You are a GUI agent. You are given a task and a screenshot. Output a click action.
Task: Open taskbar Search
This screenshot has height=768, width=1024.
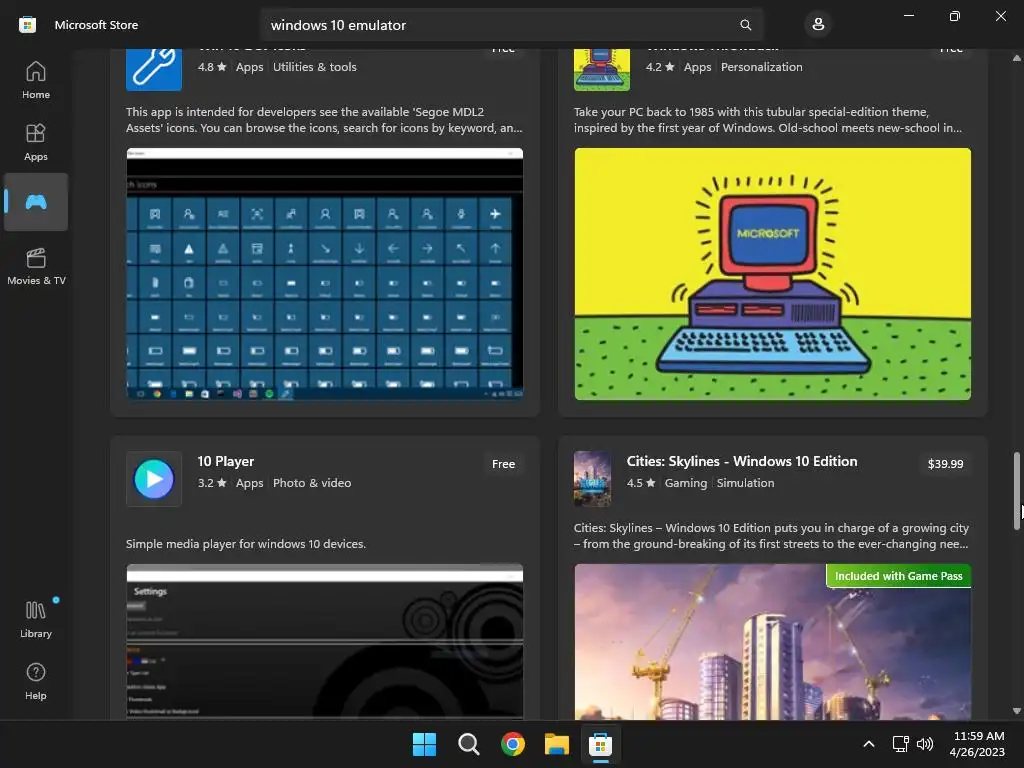pyautogui.click(x=468, y=744)
